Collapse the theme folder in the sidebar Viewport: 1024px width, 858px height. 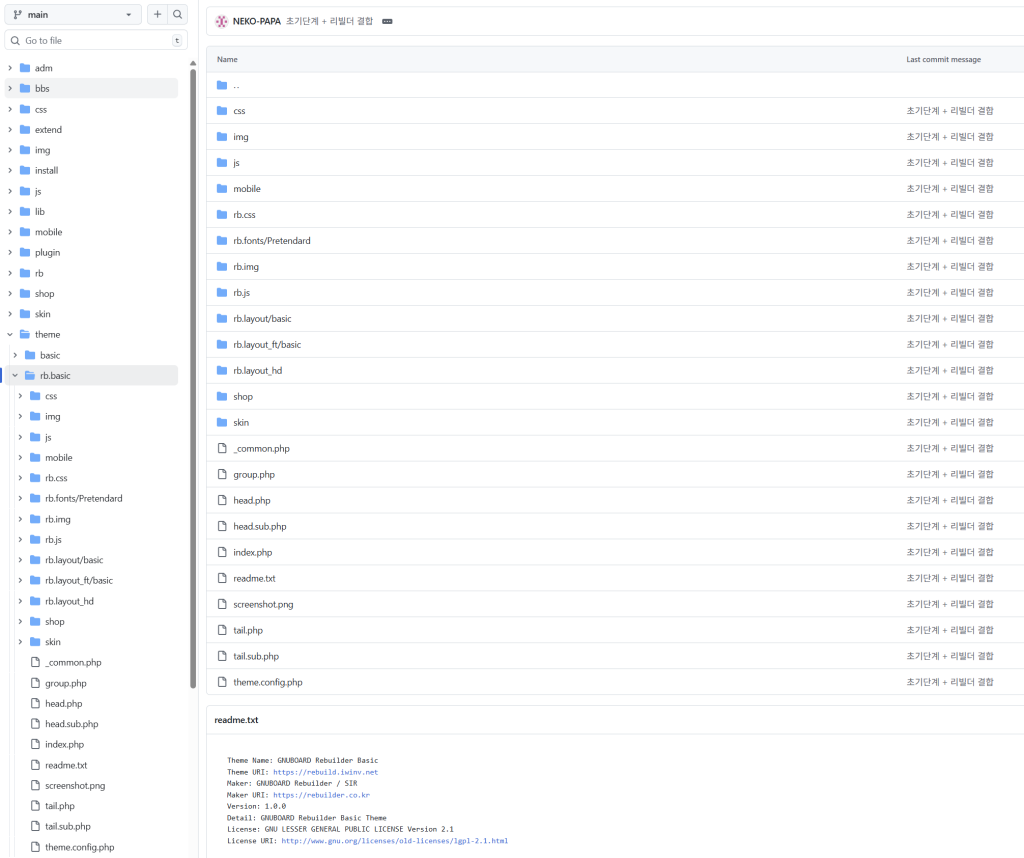(9, 334)
